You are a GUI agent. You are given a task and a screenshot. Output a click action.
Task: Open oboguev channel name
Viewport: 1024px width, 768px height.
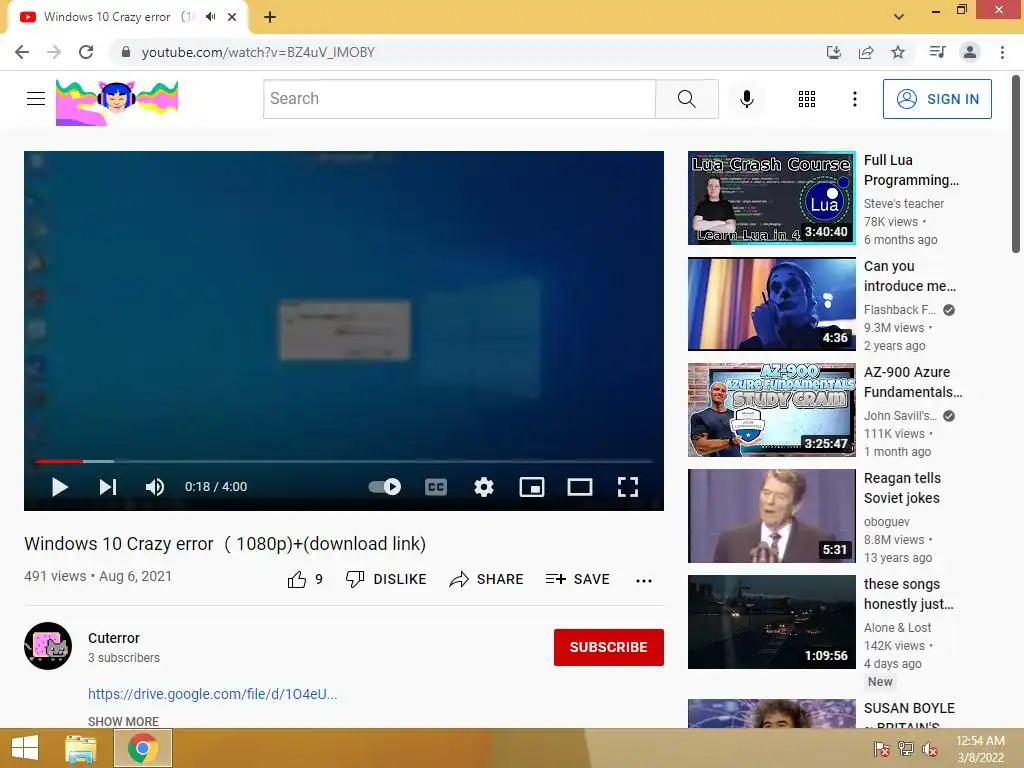coord(886,522)
